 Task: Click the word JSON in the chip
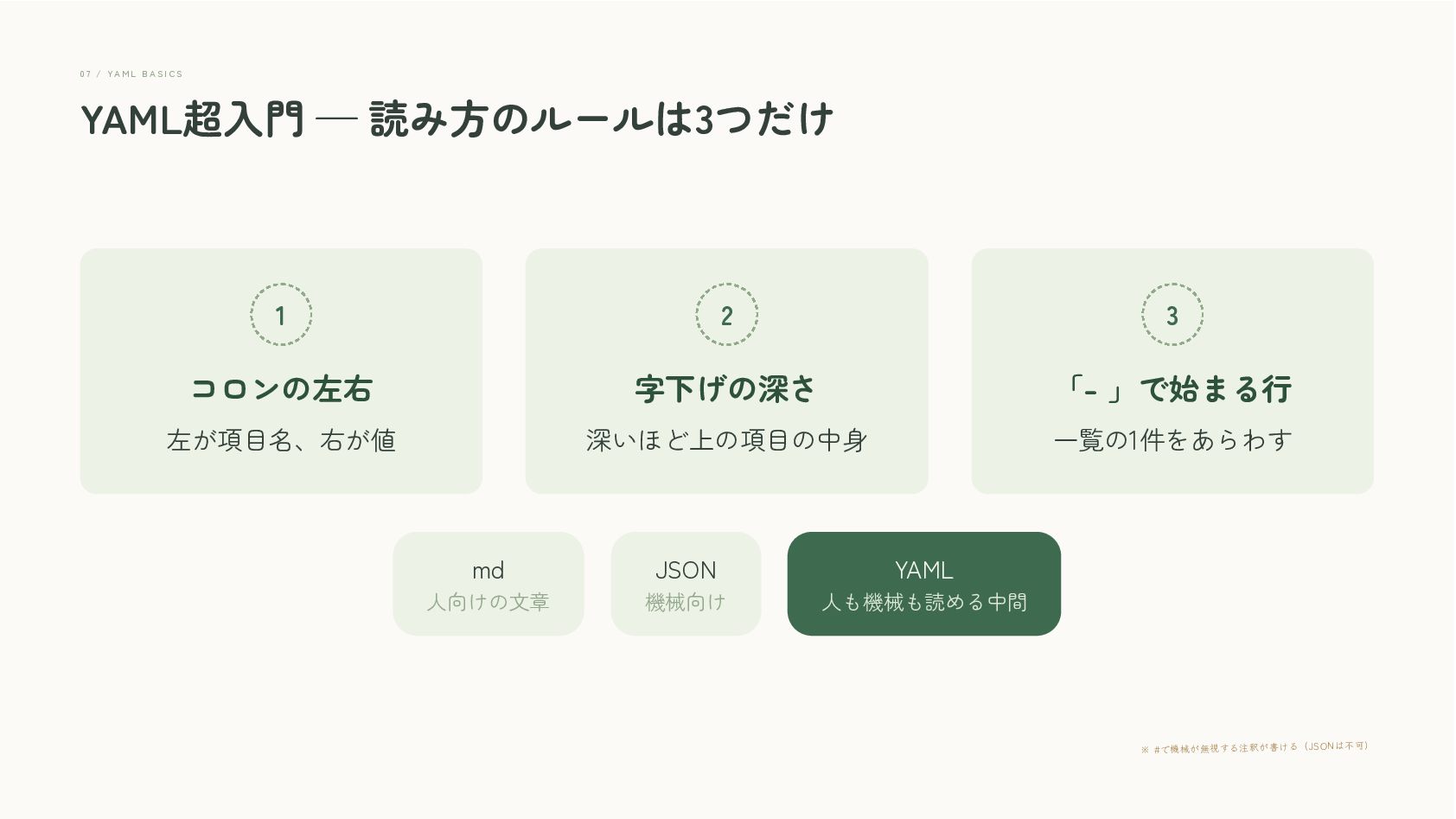(686, 571)
